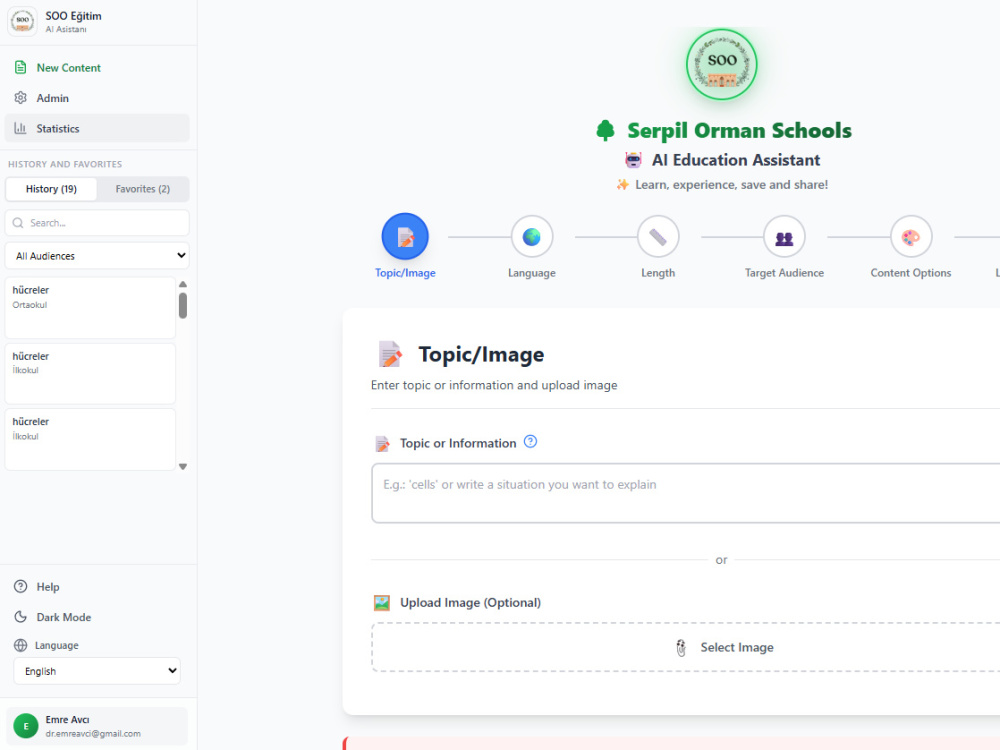The height and width of the screenshot is (750, 1000).
Task: Click the Dark Mode moon icon
Action: 20,617
